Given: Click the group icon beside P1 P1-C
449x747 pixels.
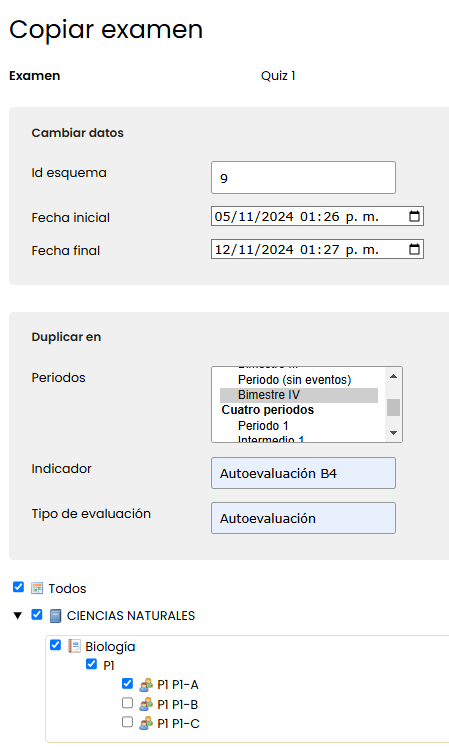Looking at the screenshot, I should coord(146,723).
